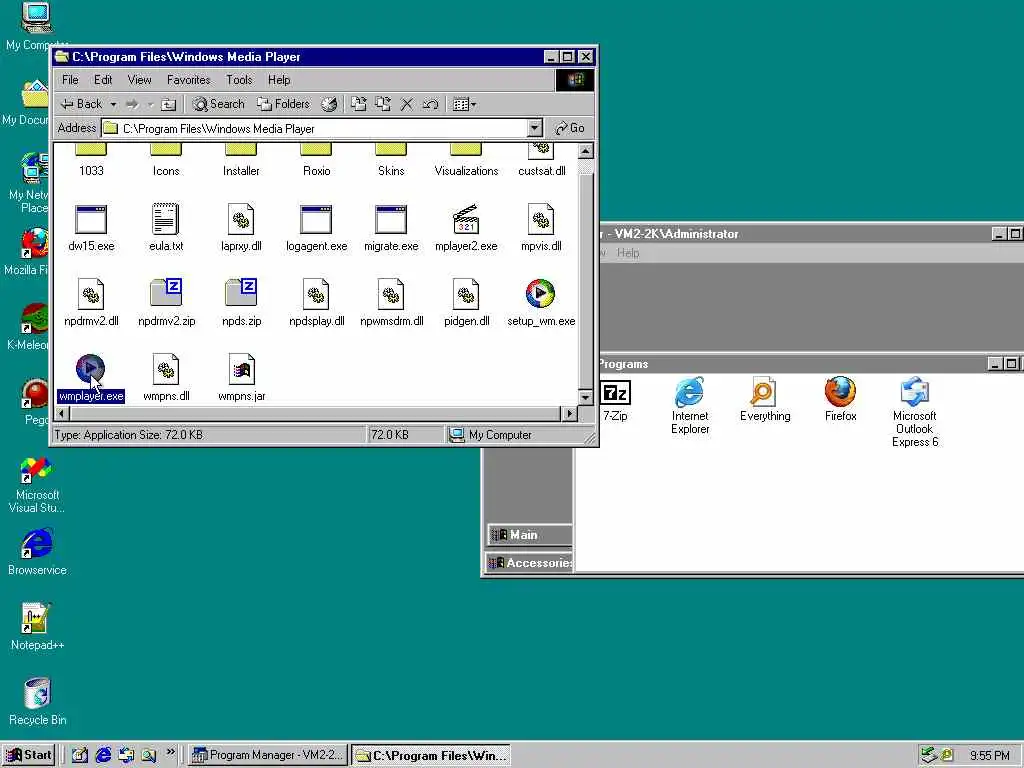The height and width of the screenshot is (768, 1024).
Task: Restore the Main program group
Action: [x=530, y=535]
